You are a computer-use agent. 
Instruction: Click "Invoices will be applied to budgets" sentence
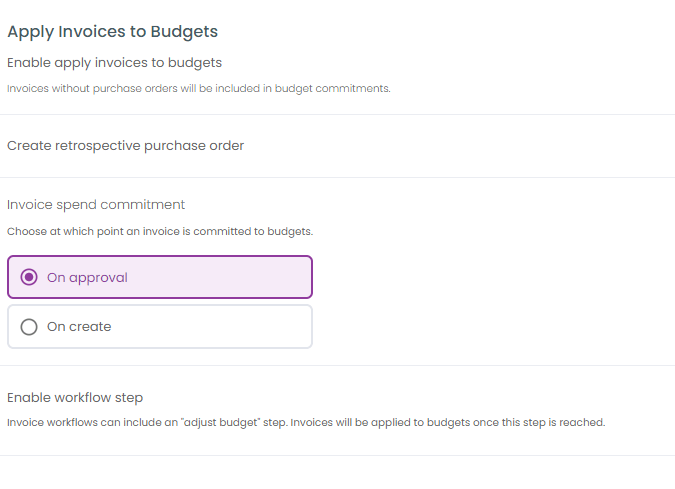pyautogui.click(x=448, y=422)
